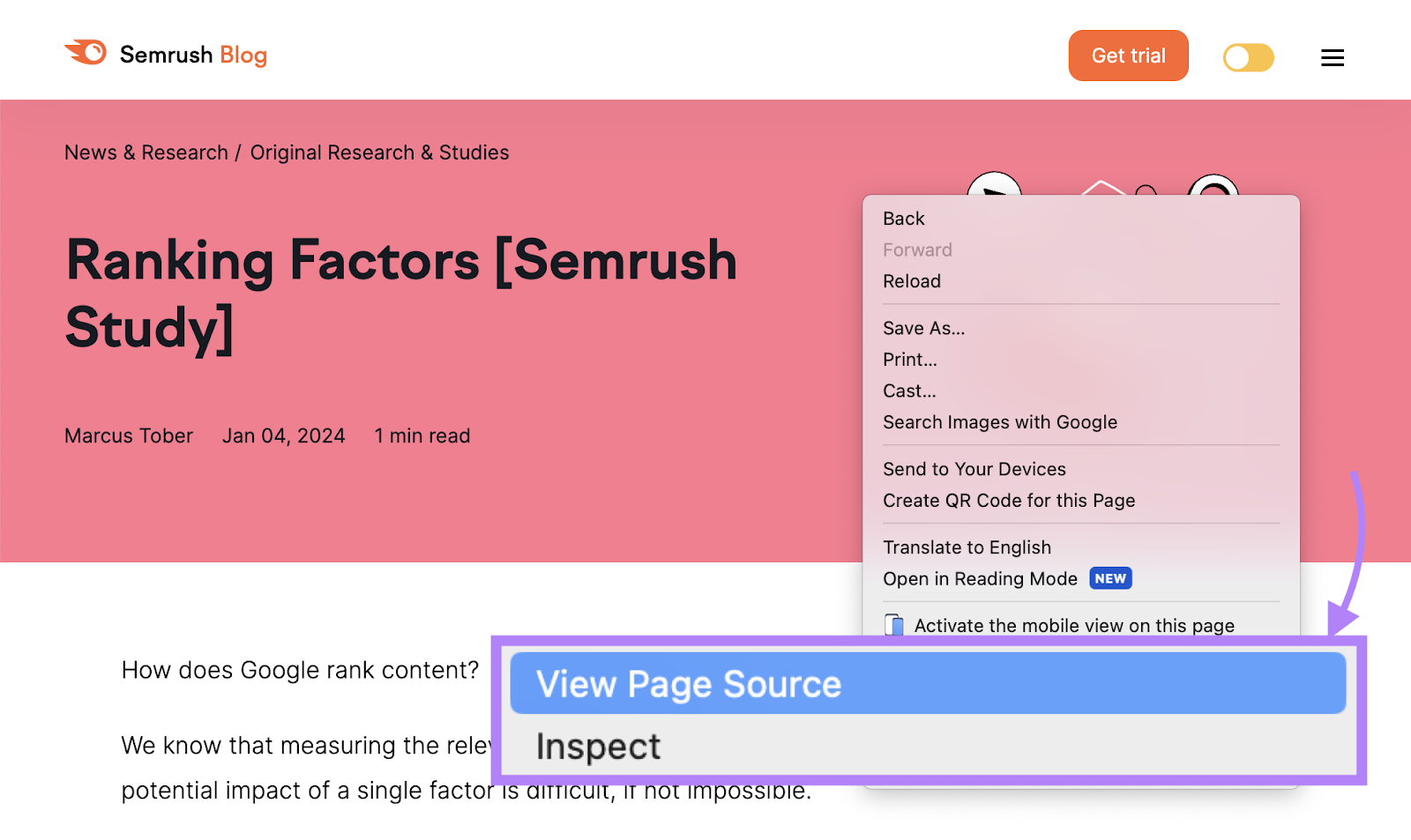Click the author name Marcus Tober
This screenshot has width=1411, height=840.
[x=128, y=435]
